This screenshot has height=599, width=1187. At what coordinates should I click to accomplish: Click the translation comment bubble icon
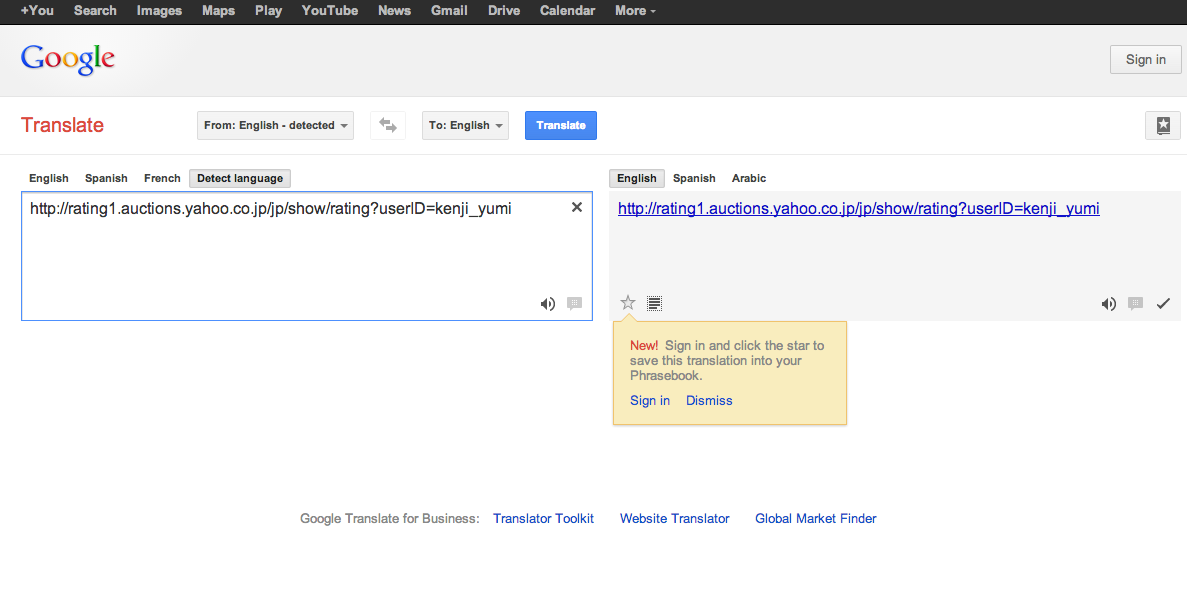1136,304
